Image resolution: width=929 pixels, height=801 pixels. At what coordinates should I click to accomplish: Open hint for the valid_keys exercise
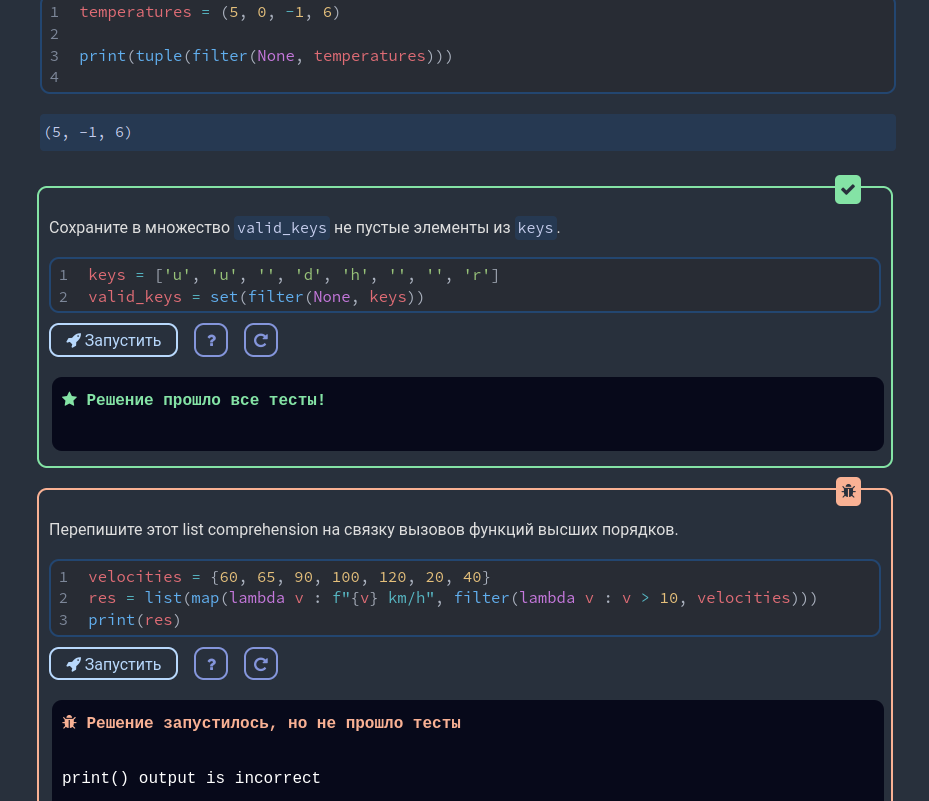point(211,340)
